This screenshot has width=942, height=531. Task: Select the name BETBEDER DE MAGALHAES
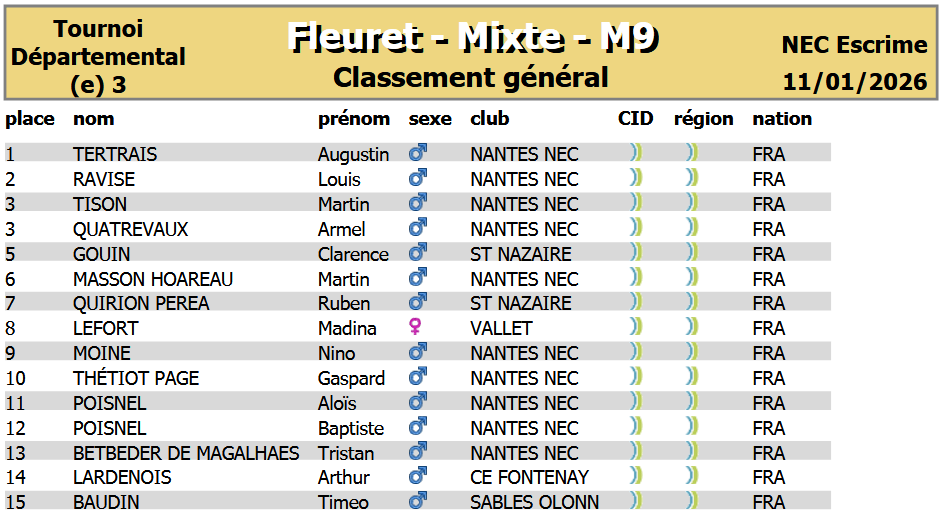[186, 453]
